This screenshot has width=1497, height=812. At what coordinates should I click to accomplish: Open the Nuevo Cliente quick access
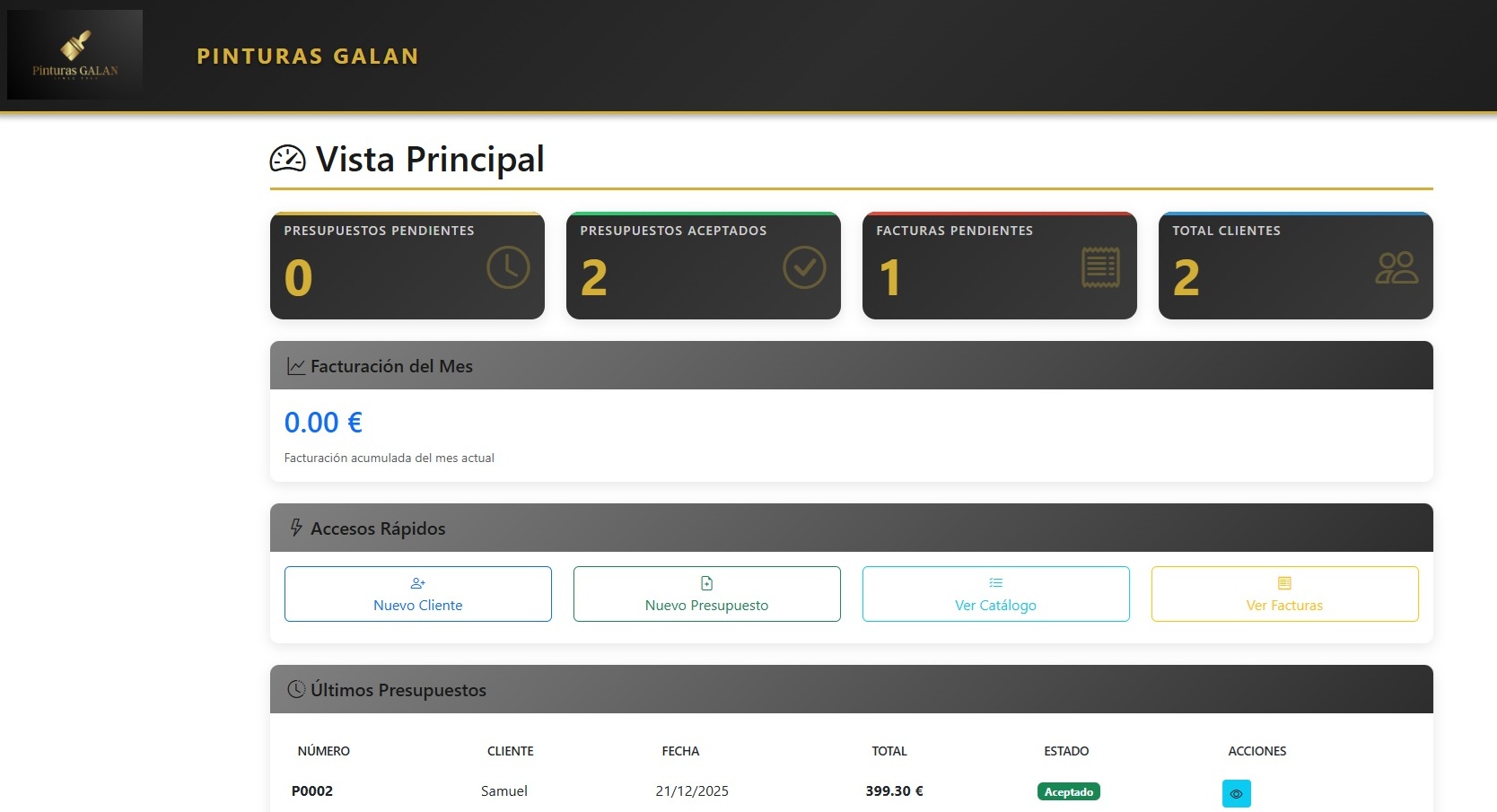417,594
